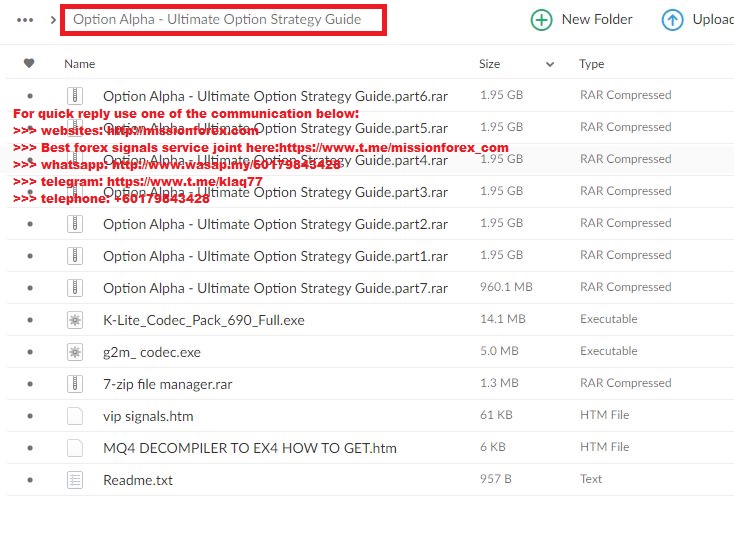Click Executable type of K-Lite codec row
Image resolution: width=734 pixels, height=549 pixels.
tap(609, 319)
